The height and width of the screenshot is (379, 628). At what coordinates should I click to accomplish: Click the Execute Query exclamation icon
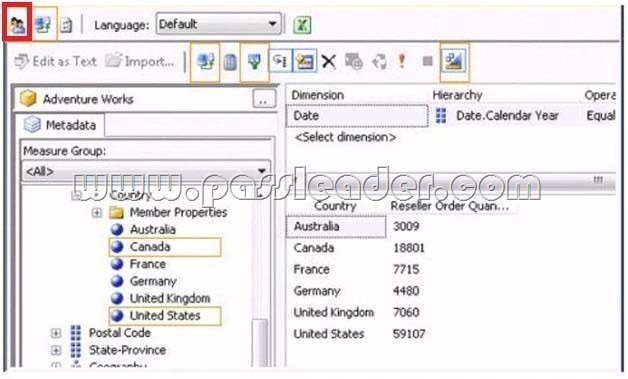[x=402, y=61]
